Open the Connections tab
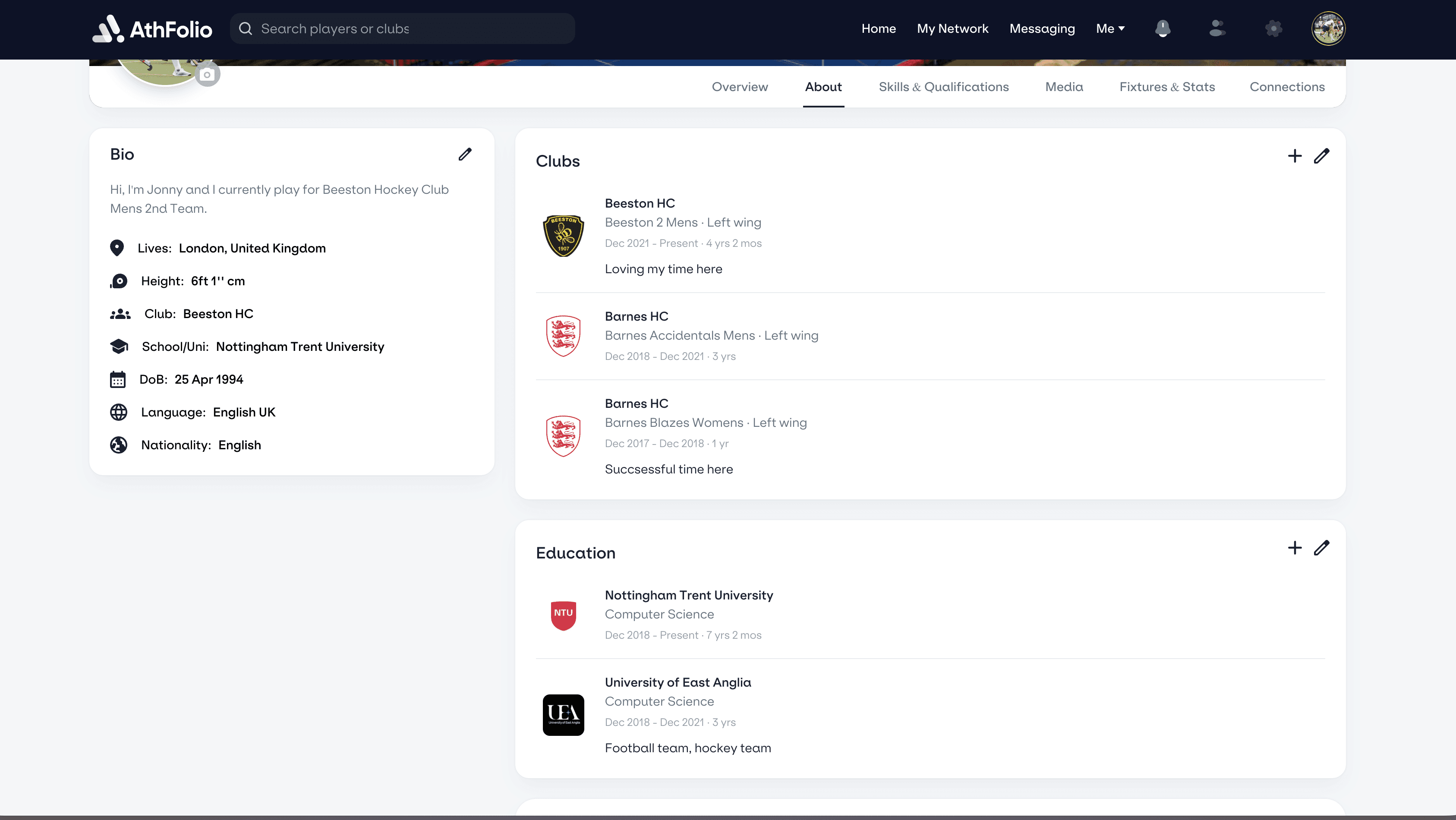 click(1286, 87)
